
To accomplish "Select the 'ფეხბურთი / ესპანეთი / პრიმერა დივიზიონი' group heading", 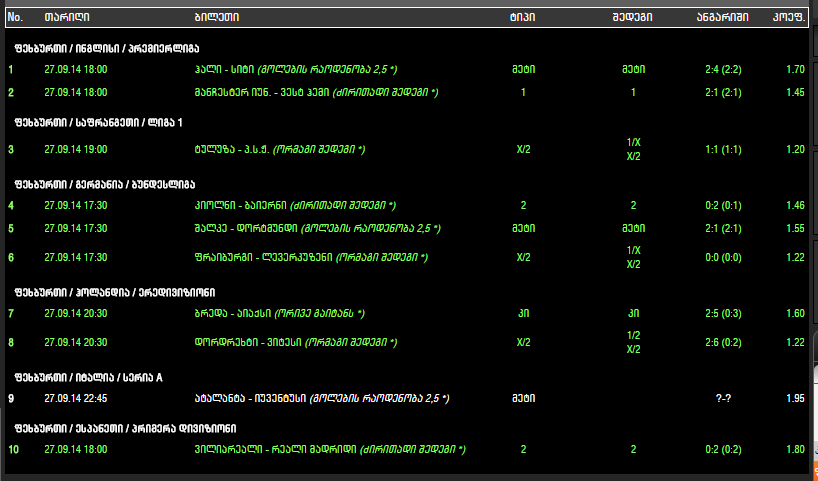I will point(125,429).
